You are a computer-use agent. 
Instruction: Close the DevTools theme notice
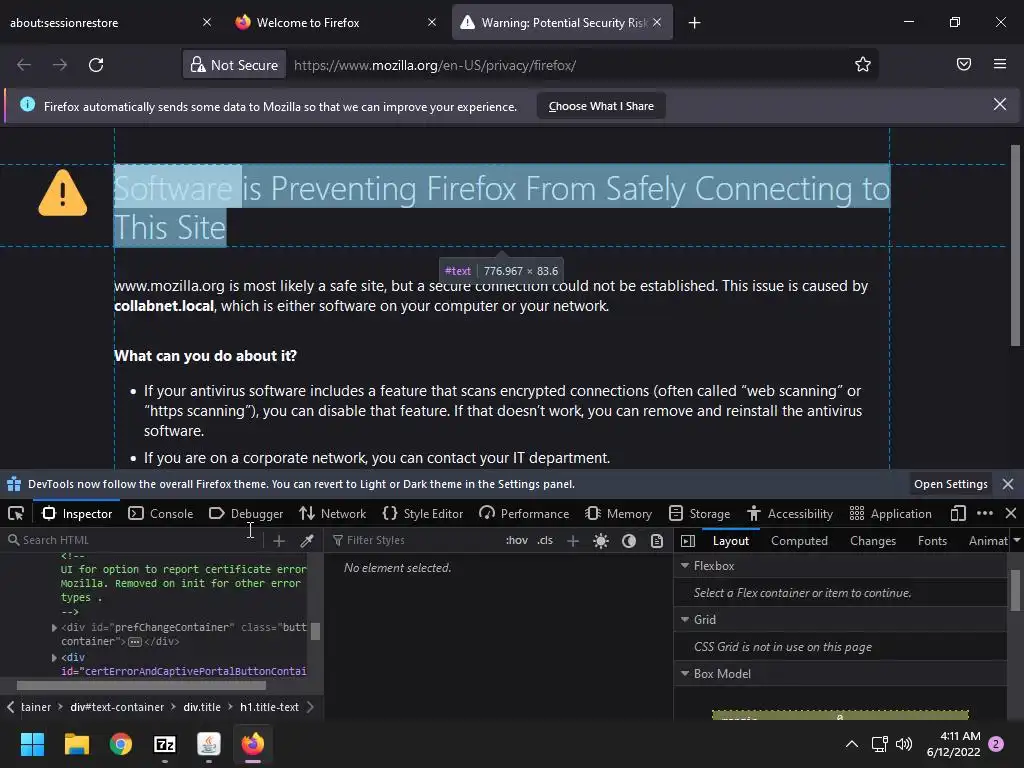1008,484
